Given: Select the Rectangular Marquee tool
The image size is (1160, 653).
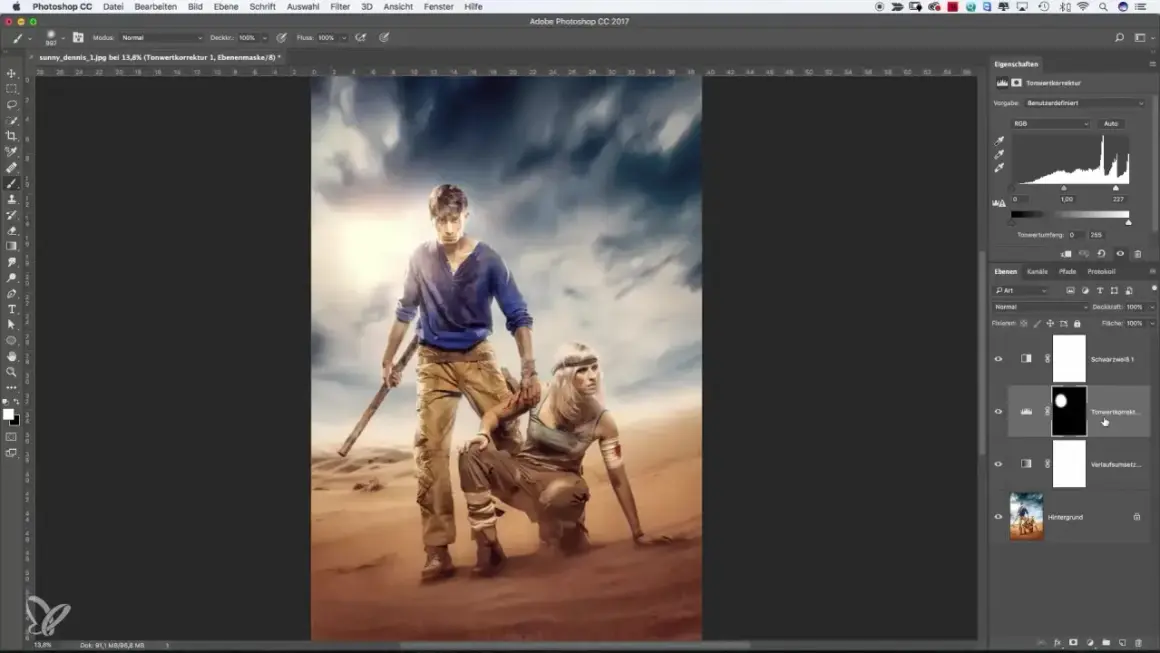Looking at the screenshot, I should point(11,89).
